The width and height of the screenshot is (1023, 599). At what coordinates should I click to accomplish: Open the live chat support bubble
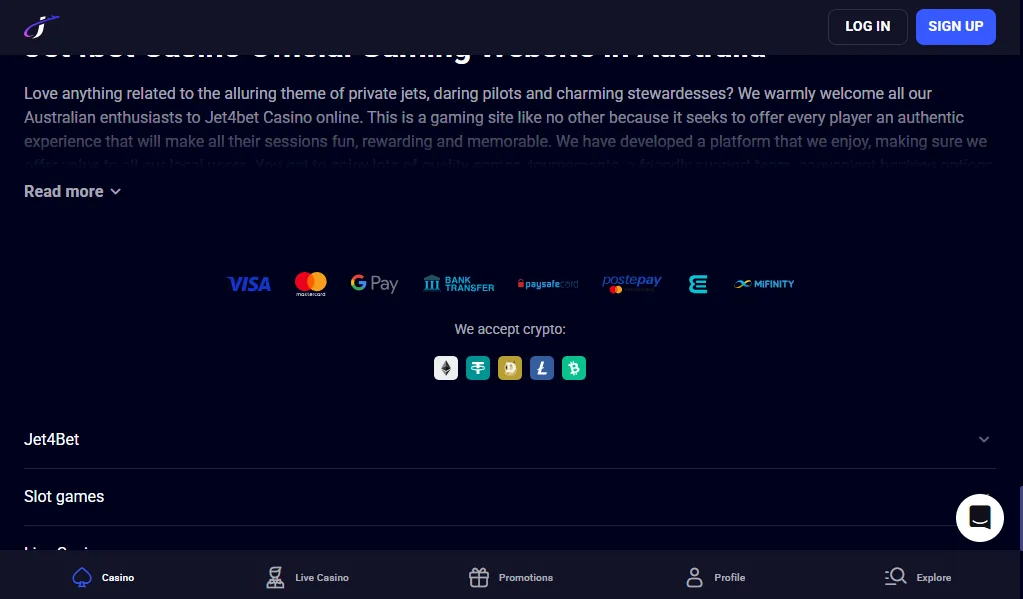979,517
